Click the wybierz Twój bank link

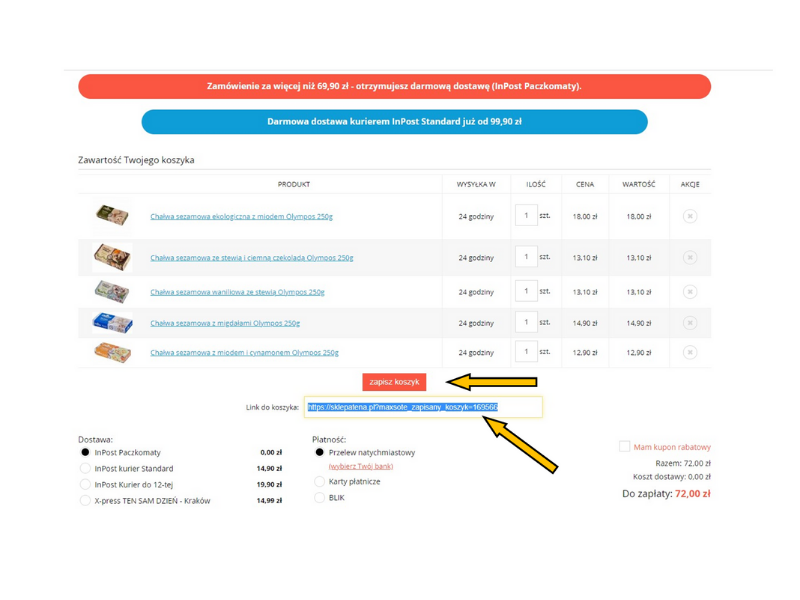click(x=361, y=466)
